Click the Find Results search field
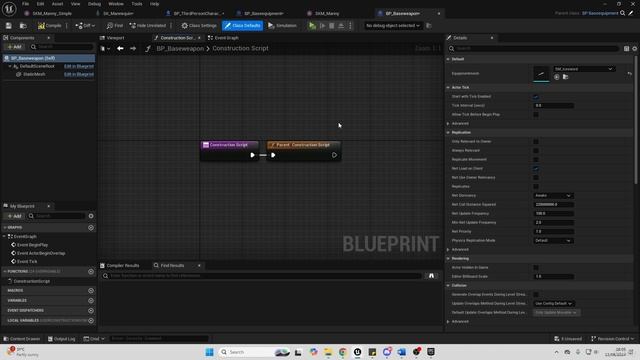This screenshot has height=360, width=640. 262,276
